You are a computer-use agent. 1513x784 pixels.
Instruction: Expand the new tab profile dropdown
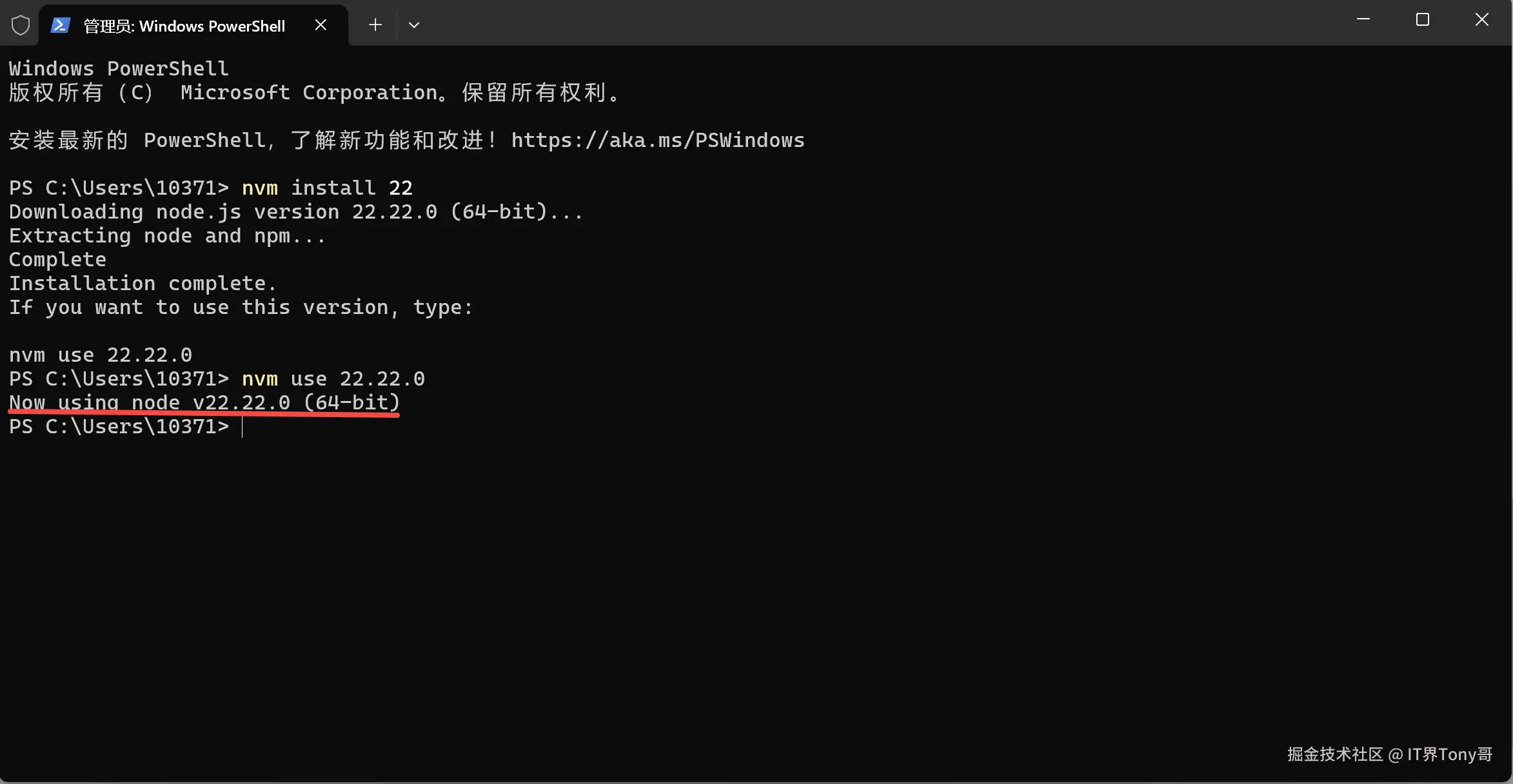(x=414, y=25)
